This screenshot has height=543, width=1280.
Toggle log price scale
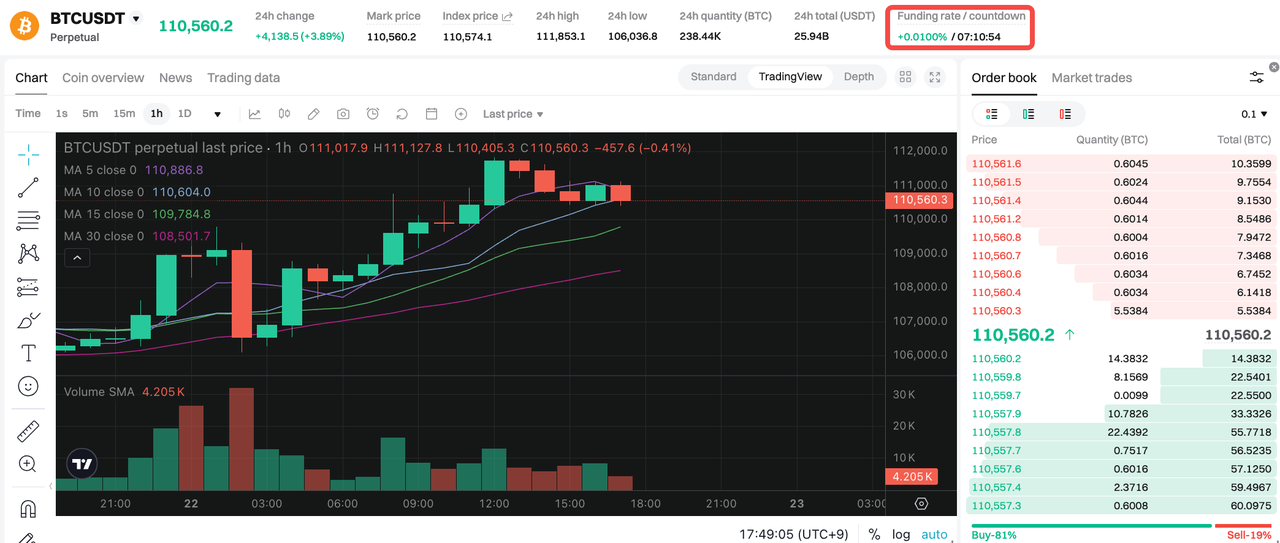click(901, 534)
